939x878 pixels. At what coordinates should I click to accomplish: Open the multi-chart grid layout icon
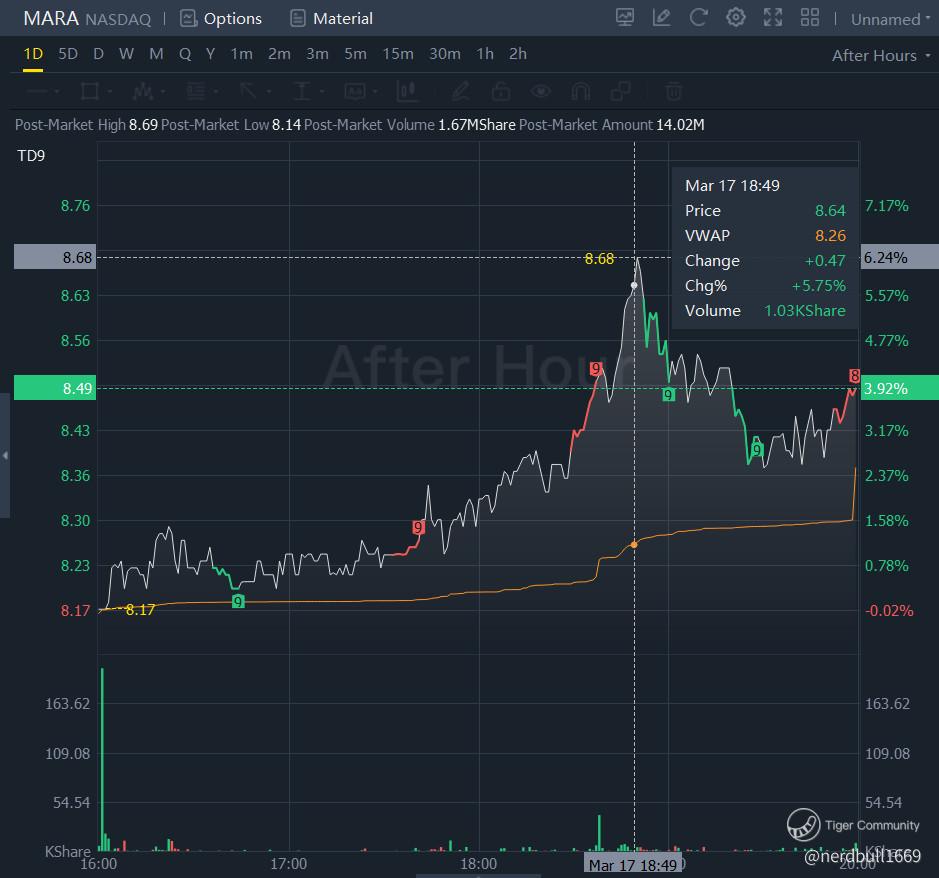[810, 17]
